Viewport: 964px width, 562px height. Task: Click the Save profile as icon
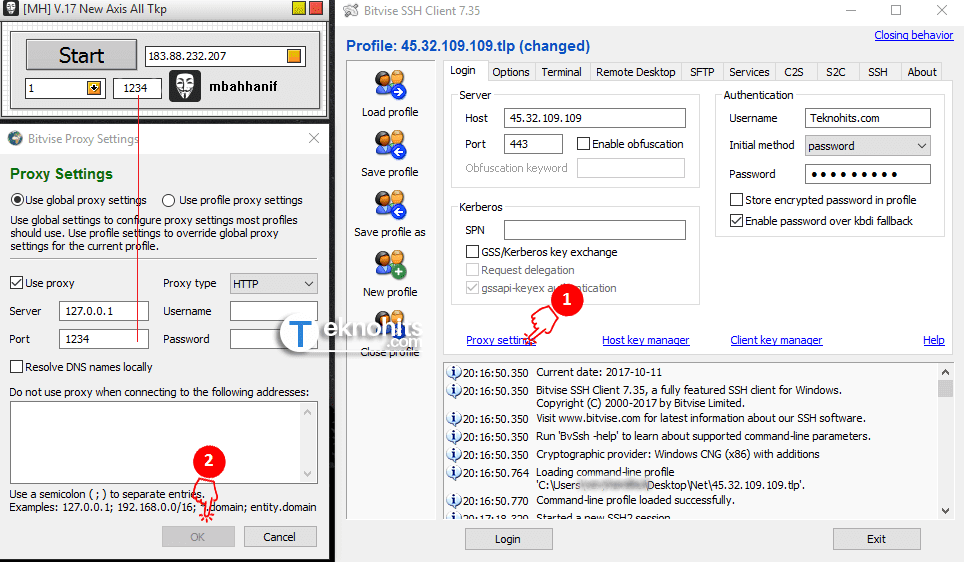click(390, 205)
